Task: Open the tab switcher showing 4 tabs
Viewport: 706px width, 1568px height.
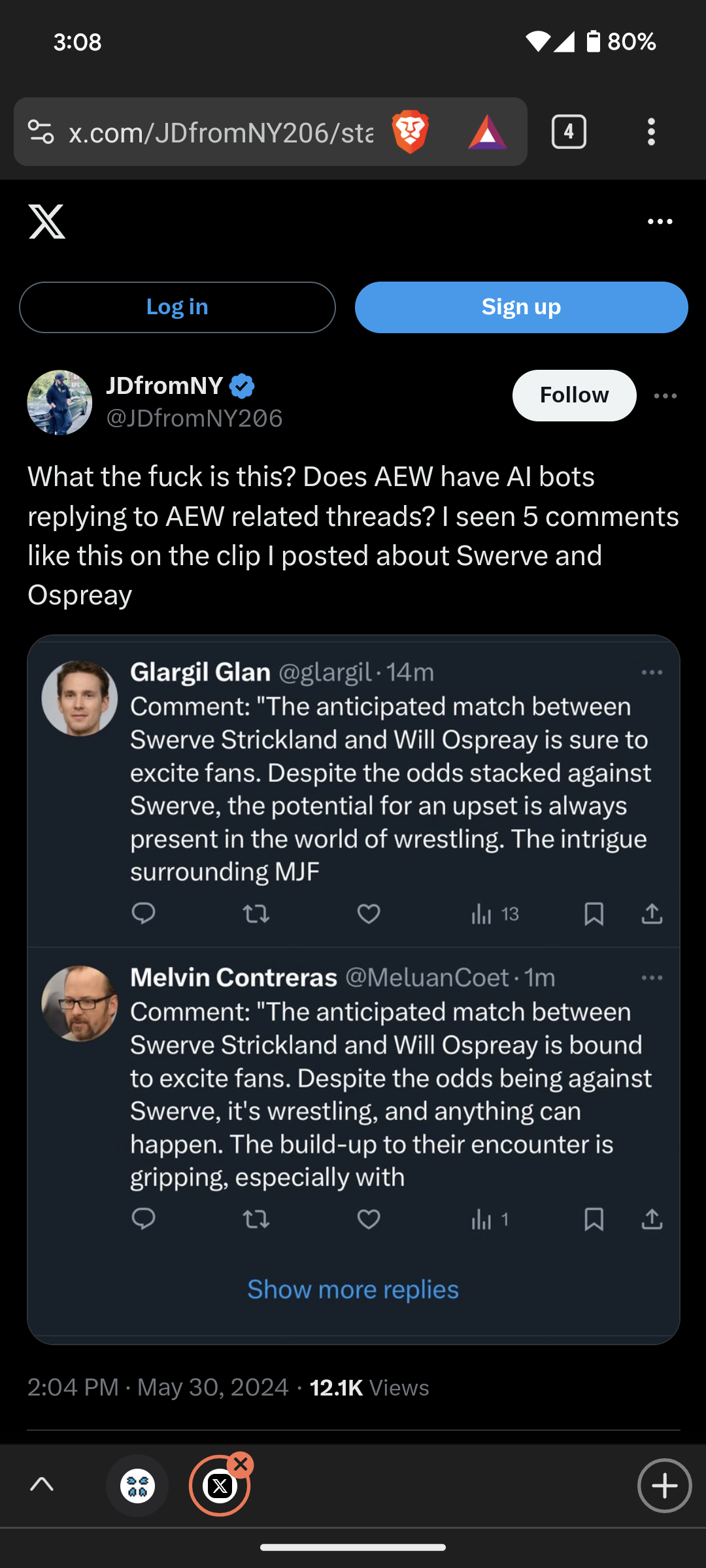Action: [569, 132]
